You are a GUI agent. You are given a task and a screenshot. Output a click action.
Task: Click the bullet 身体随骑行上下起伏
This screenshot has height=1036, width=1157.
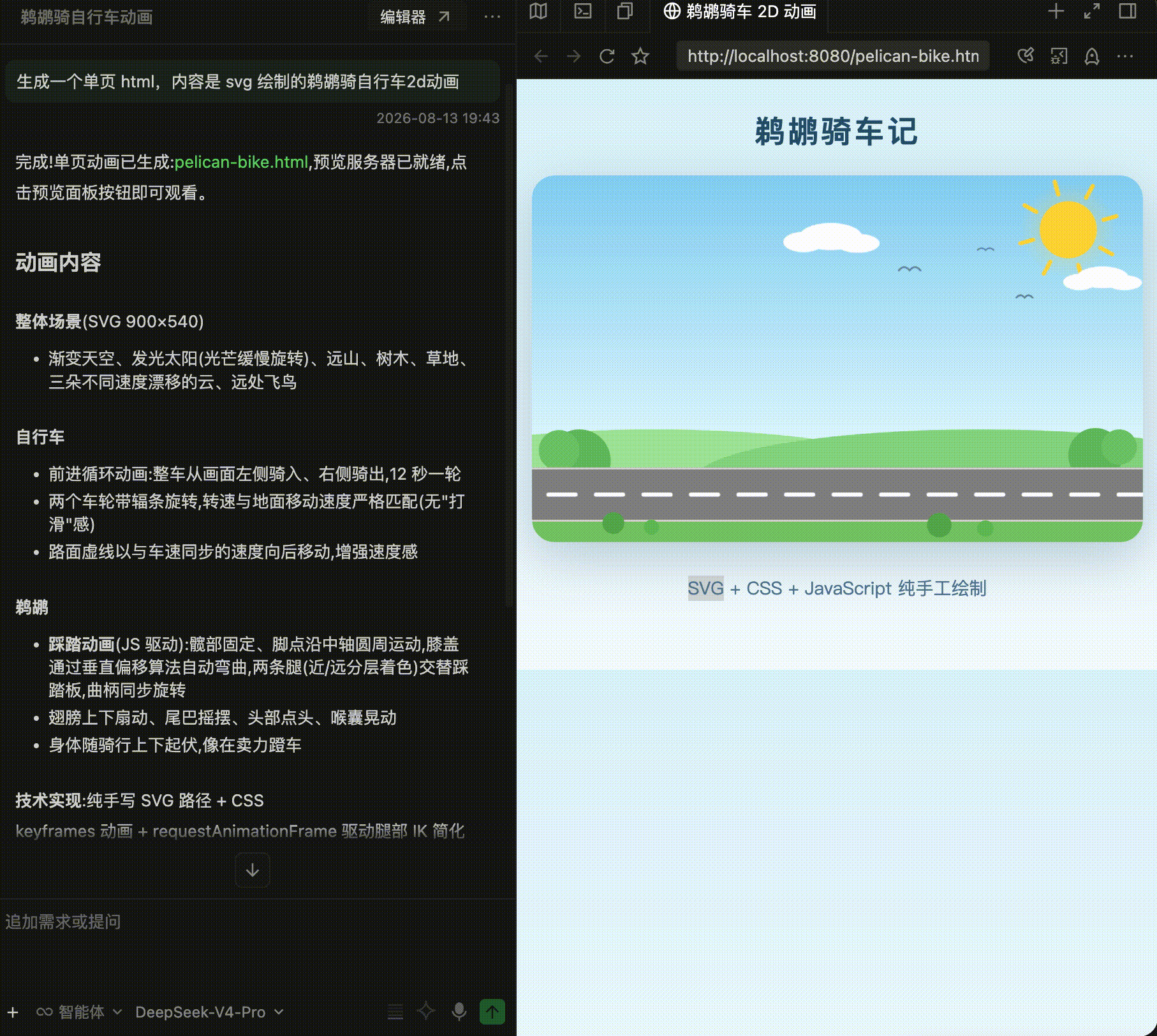[x=175, y=745]
